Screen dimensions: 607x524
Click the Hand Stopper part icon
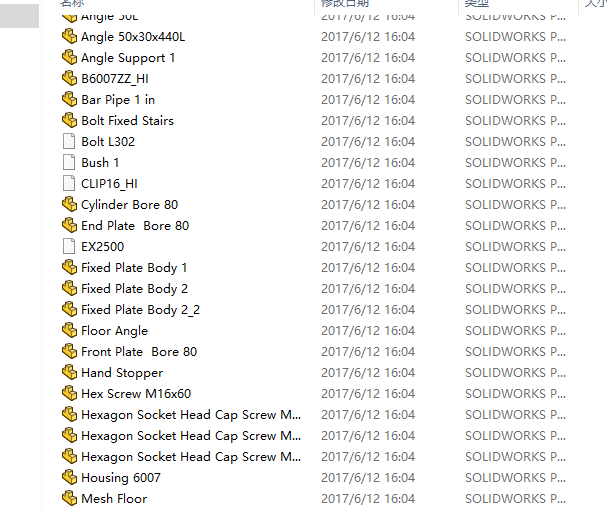click(70, 372)
